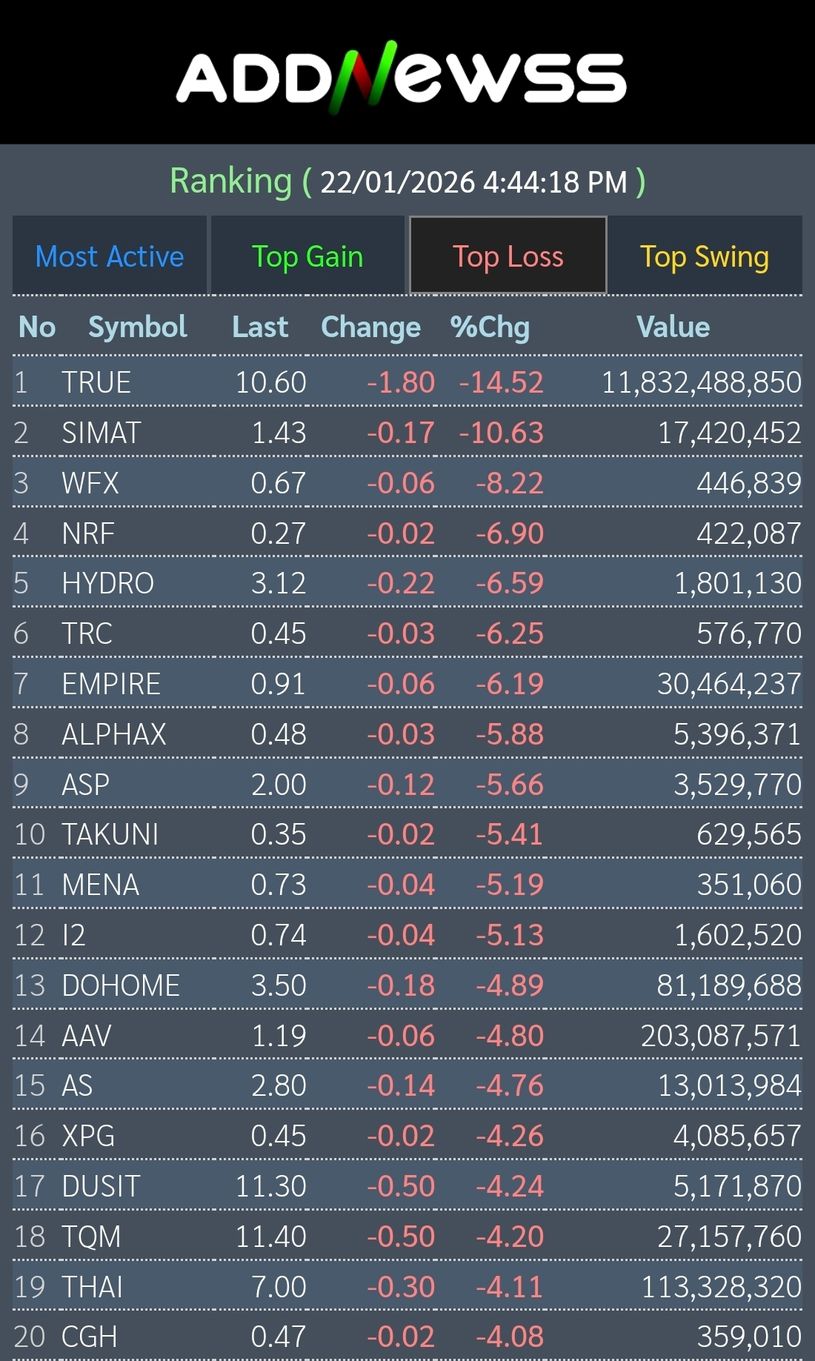The height and width of the screenshot is (1361, 815).
Task: Open the TRUE stock row
Action: (96, 382)
